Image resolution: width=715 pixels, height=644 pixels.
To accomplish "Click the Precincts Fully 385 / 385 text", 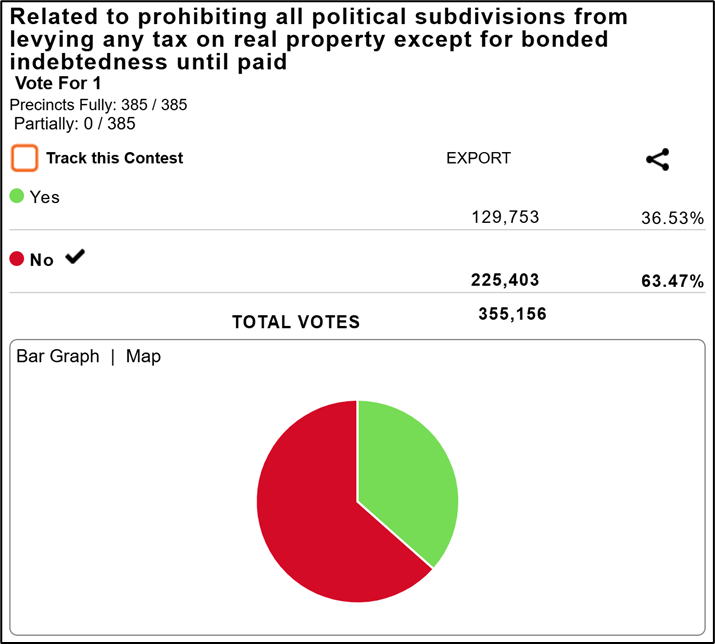I will [98, 105].
